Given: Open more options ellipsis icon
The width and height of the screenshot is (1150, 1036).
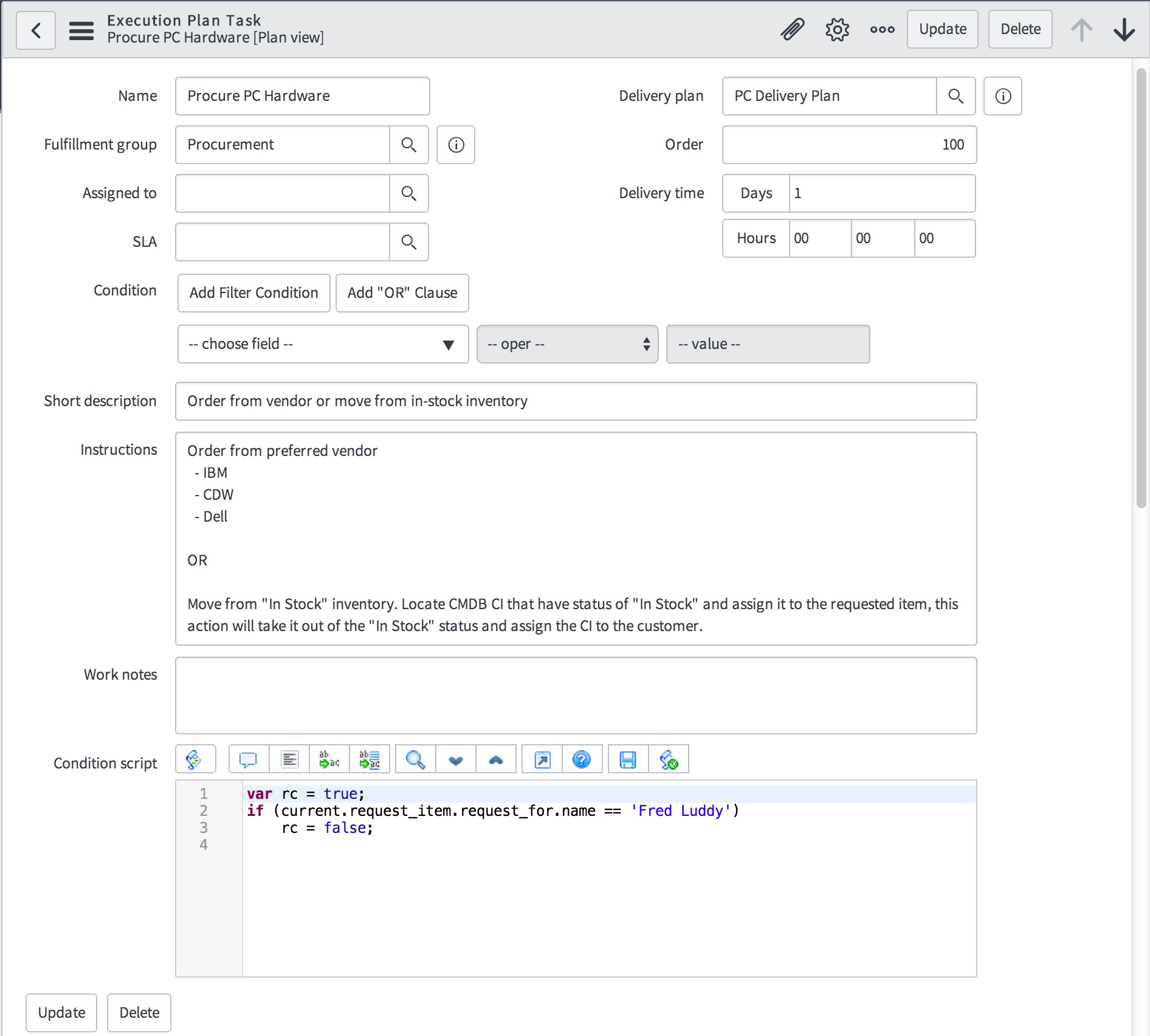Looking at the screenshot, I should 882,29.
